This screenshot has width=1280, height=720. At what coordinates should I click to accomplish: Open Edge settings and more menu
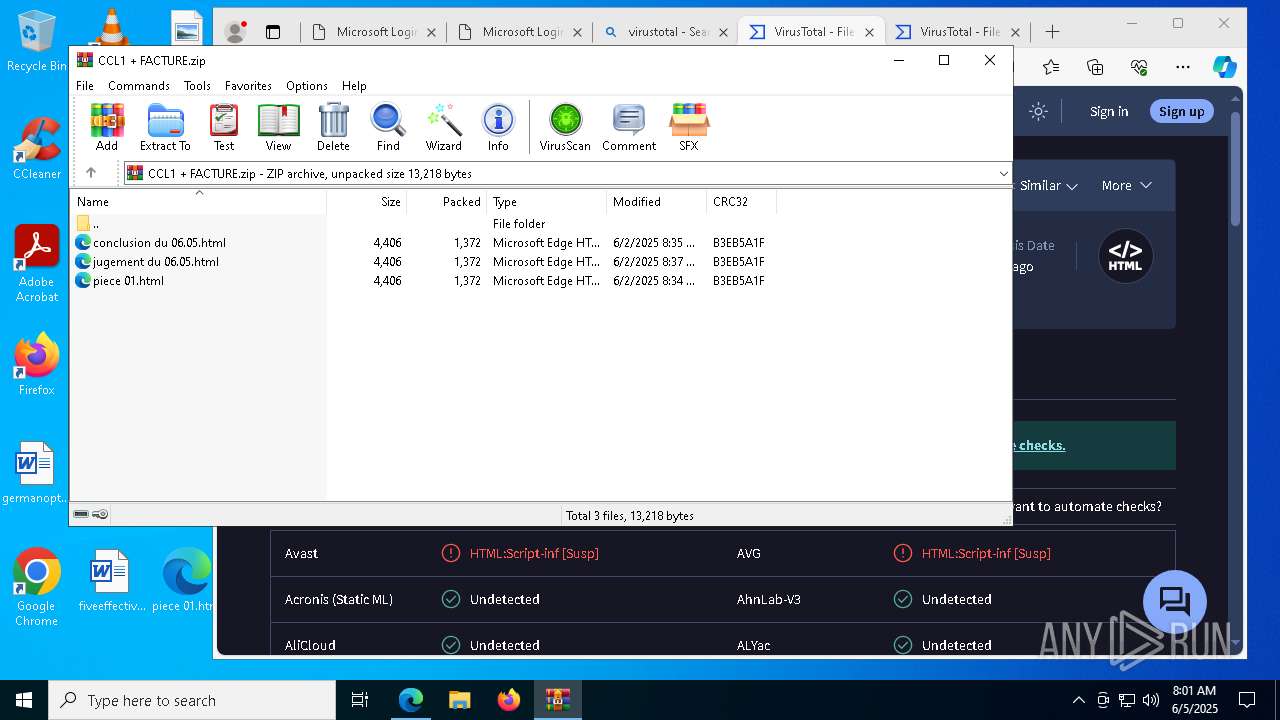click(1183, 67)
